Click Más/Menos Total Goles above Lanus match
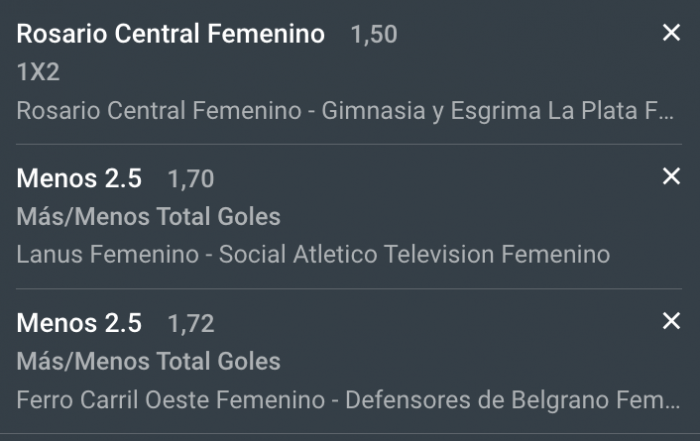Screen dimensions: 700x441 click(148, 217)
